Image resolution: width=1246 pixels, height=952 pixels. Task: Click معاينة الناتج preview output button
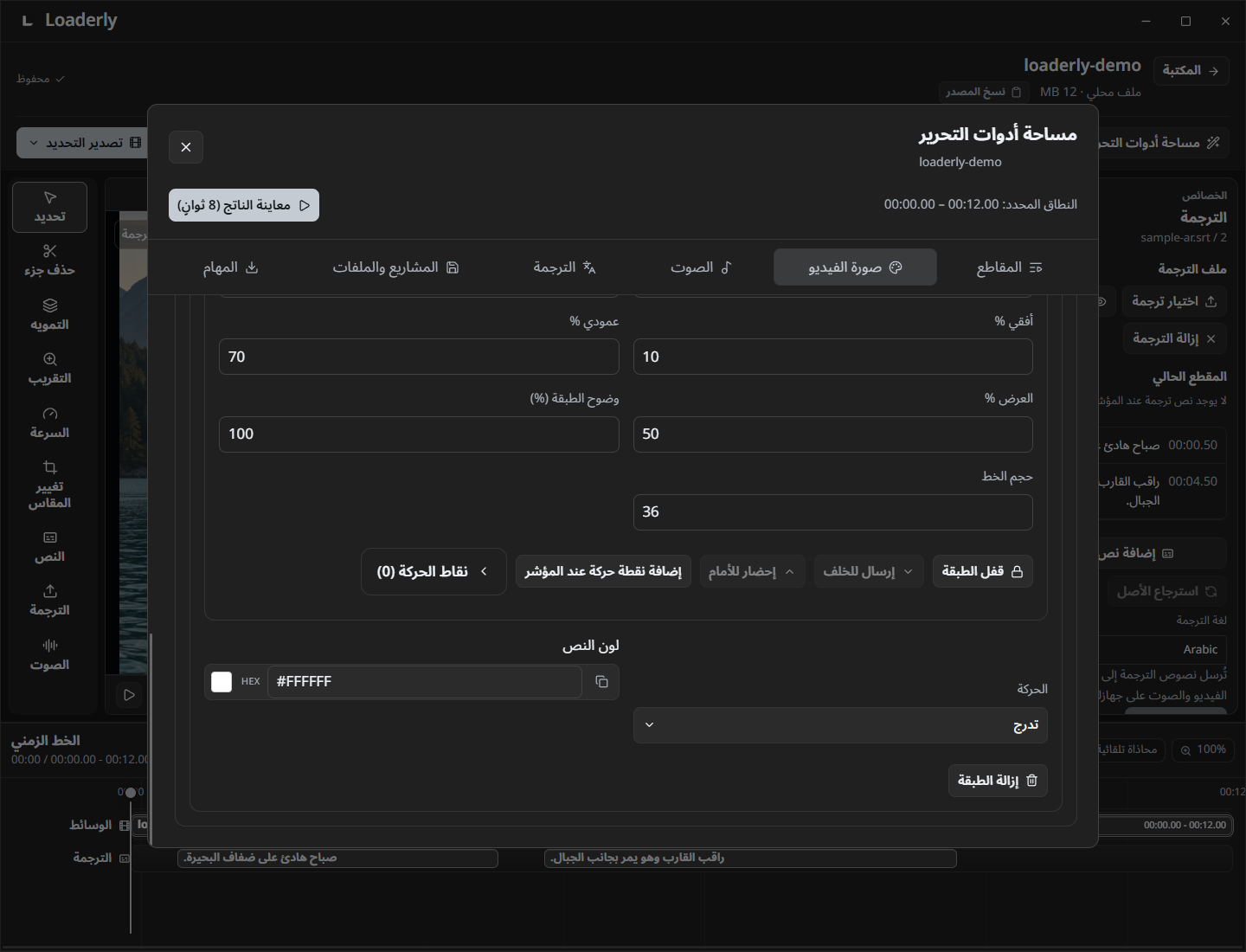click(x=244, y=205)
